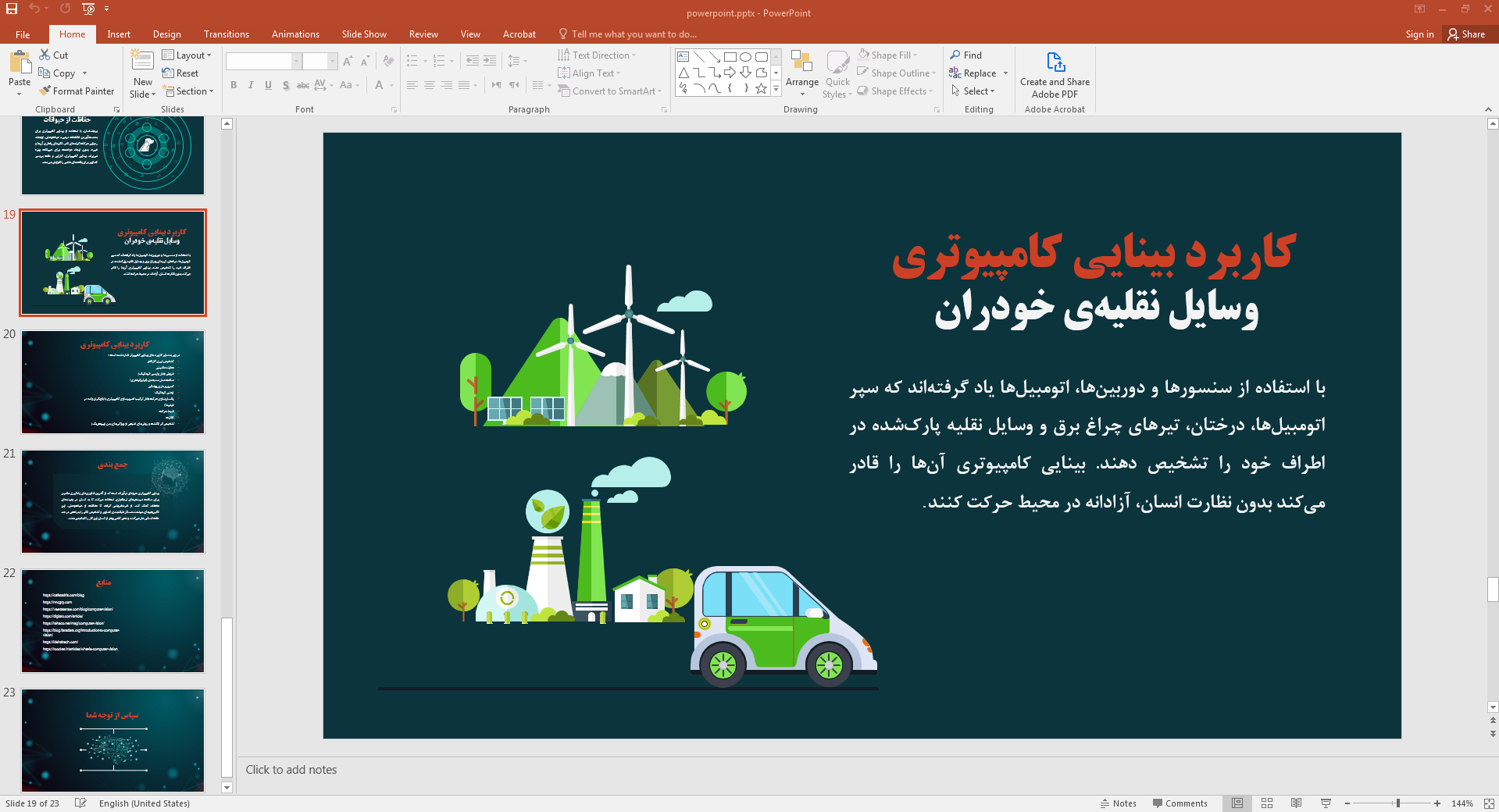Pick the oval shape in shapes gallery
This screenshot has width=1499, height=812.
tap(745, 57)
